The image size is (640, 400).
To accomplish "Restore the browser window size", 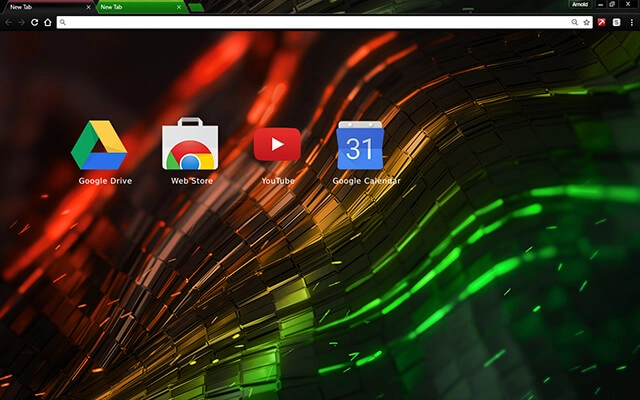I will point(612,4).
